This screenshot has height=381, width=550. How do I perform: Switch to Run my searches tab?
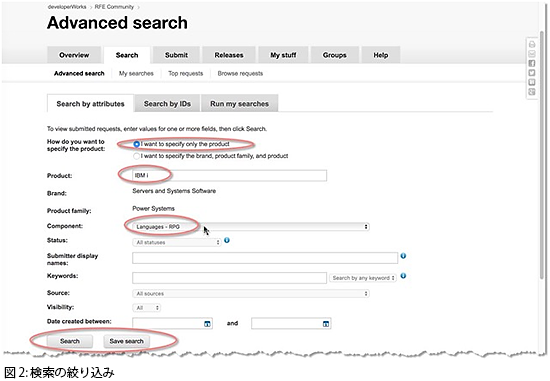pyautogui.click(x=240, y=104)
